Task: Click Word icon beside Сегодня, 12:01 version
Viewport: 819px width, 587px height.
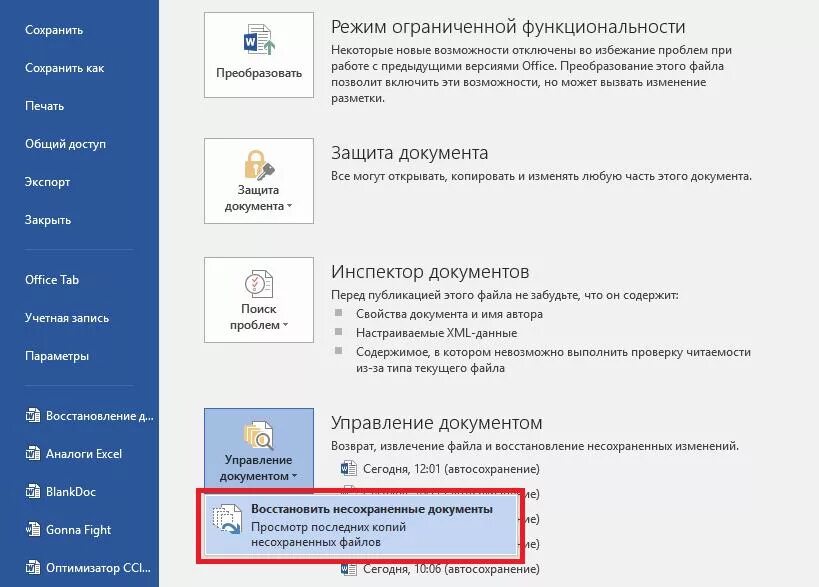Action: pos(348,469)
